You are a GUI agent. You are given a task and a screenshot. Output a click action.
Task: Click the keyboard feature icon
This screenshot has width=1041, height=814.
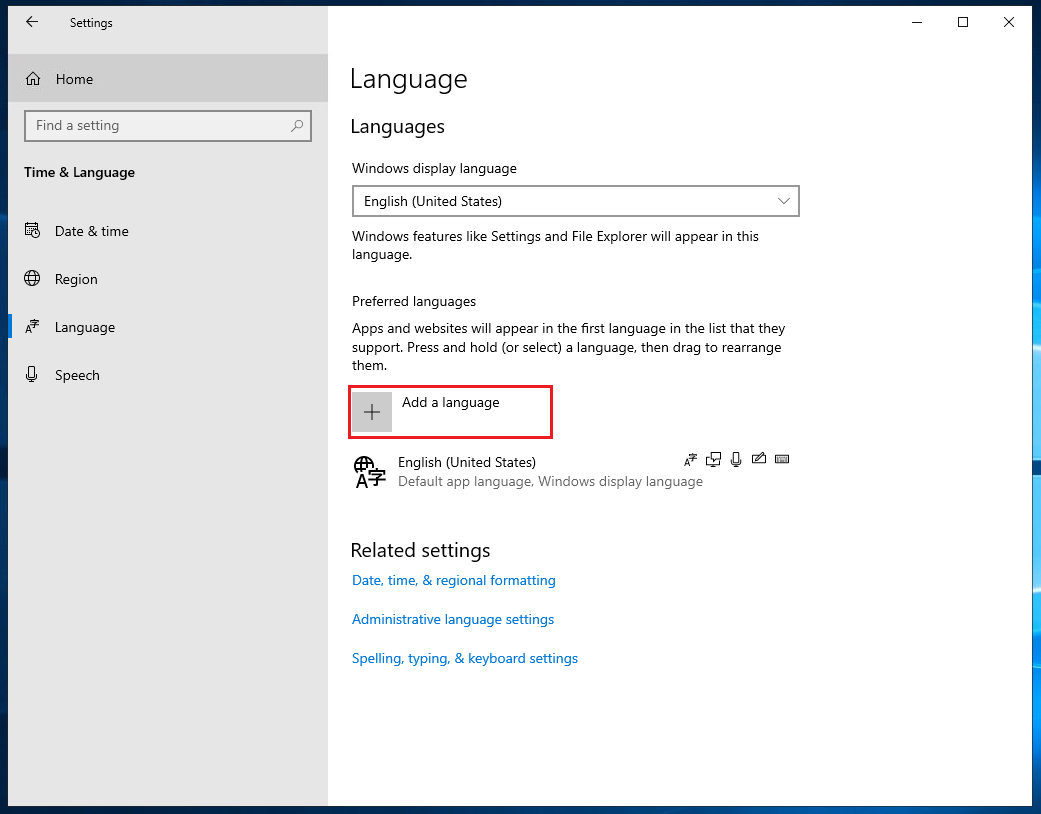[x=782, y=459]
